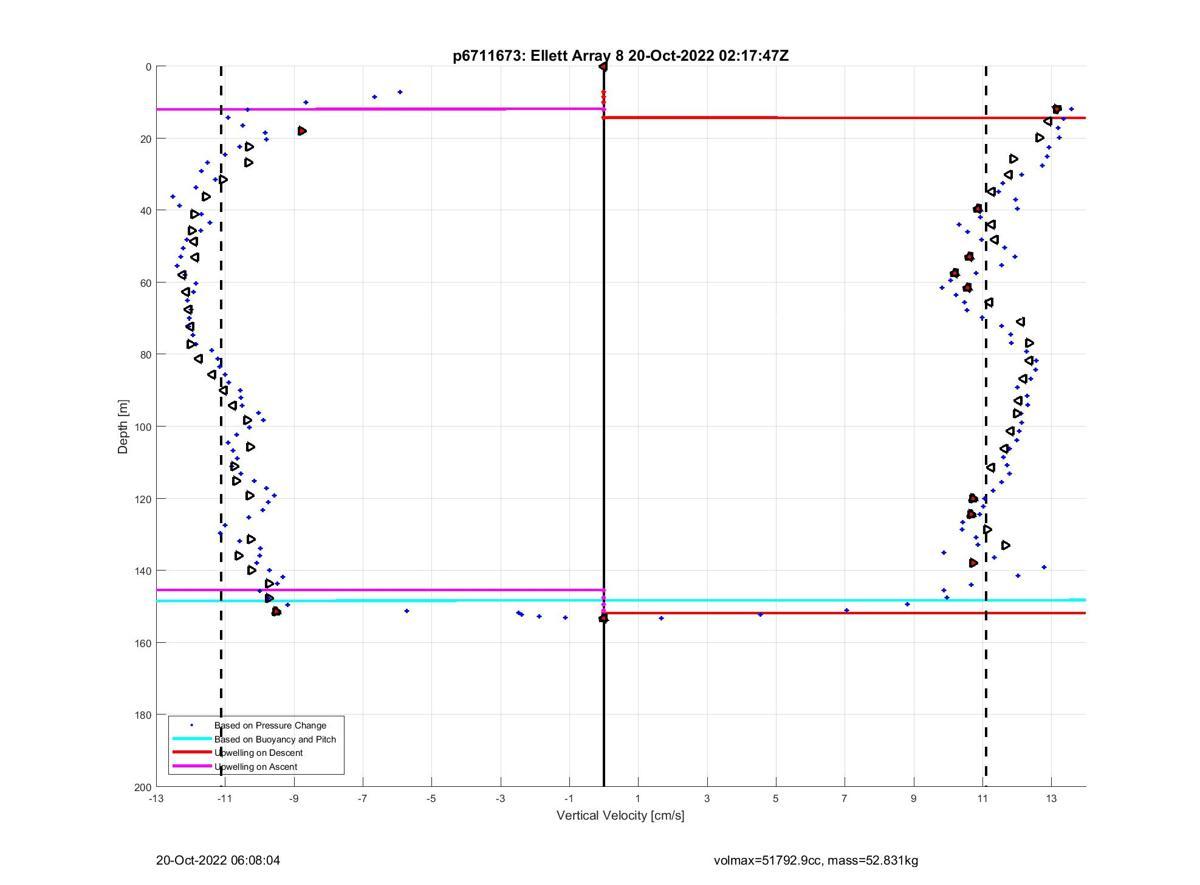
Task: Select the 'Vertical Velocity [cm/s]' x-axis label
Action: pyautogui.click(x=620, y=816)
